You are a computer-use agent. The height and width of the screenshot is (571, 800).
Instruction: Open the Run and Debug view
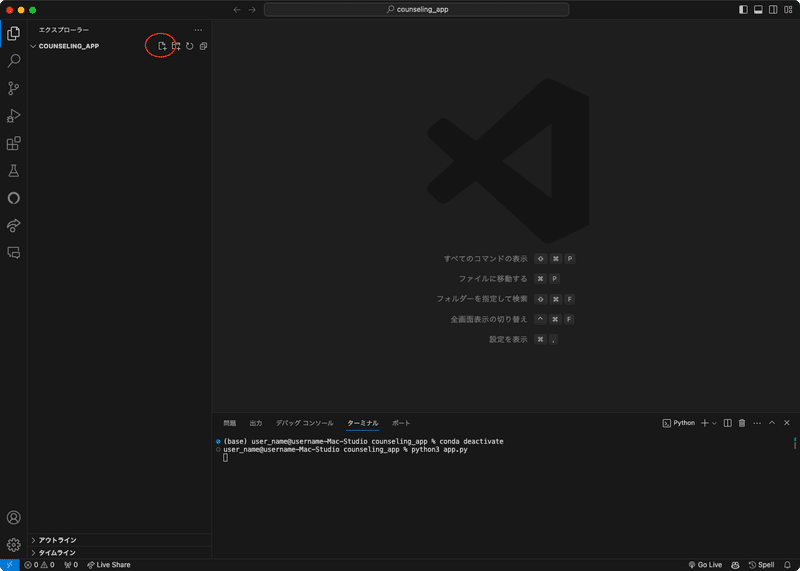(14, 116)
